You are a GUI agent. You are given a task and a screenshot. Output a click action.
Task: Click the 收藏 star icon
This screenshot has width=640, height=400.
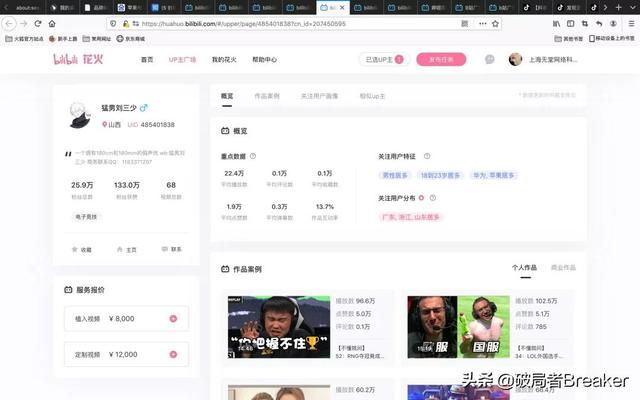point(74,249)
